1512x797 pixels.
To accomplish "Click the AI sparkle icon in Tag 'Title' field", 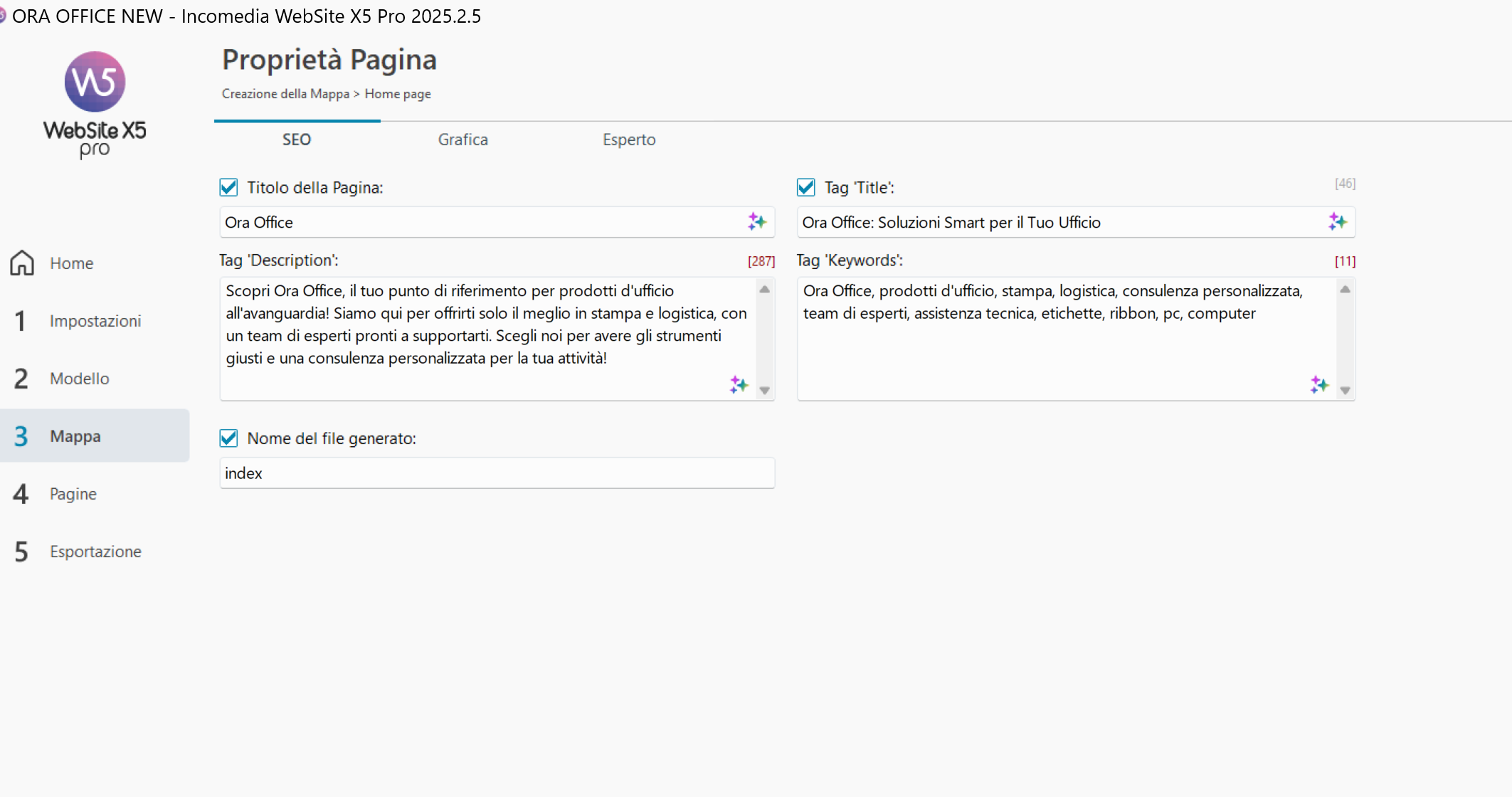I will click(1337, 222).
